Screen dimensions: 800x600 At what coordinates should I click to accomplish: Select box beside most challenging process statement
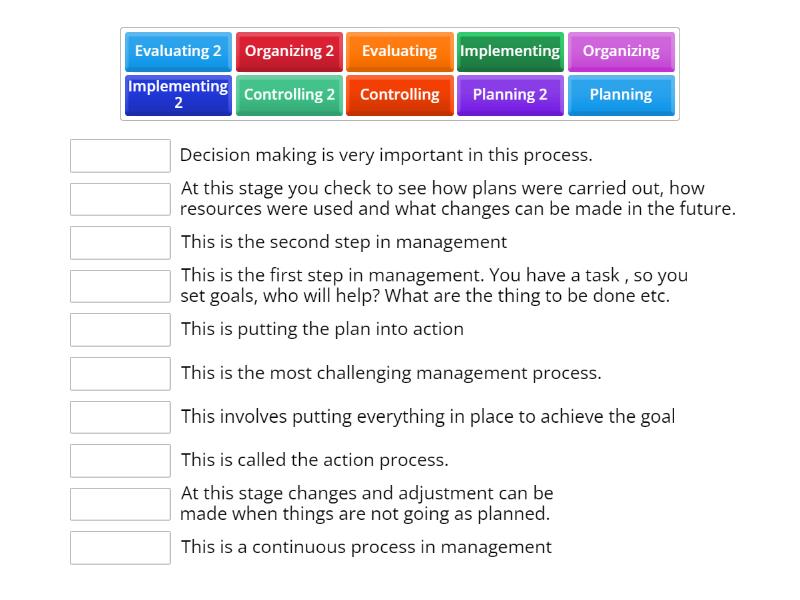120,373
